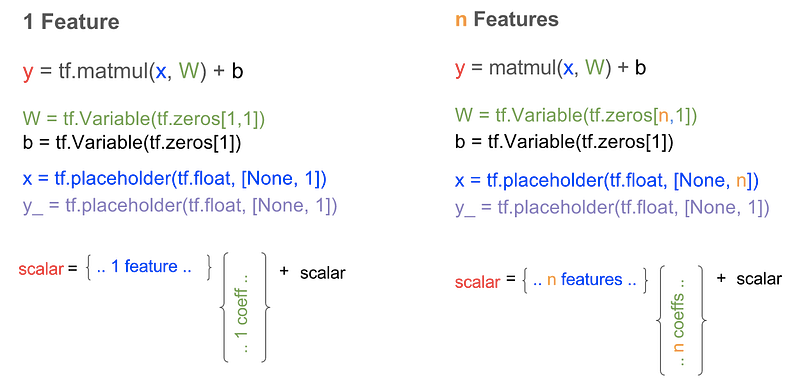Click the red 'scalar' label on the right

point(478,282)
